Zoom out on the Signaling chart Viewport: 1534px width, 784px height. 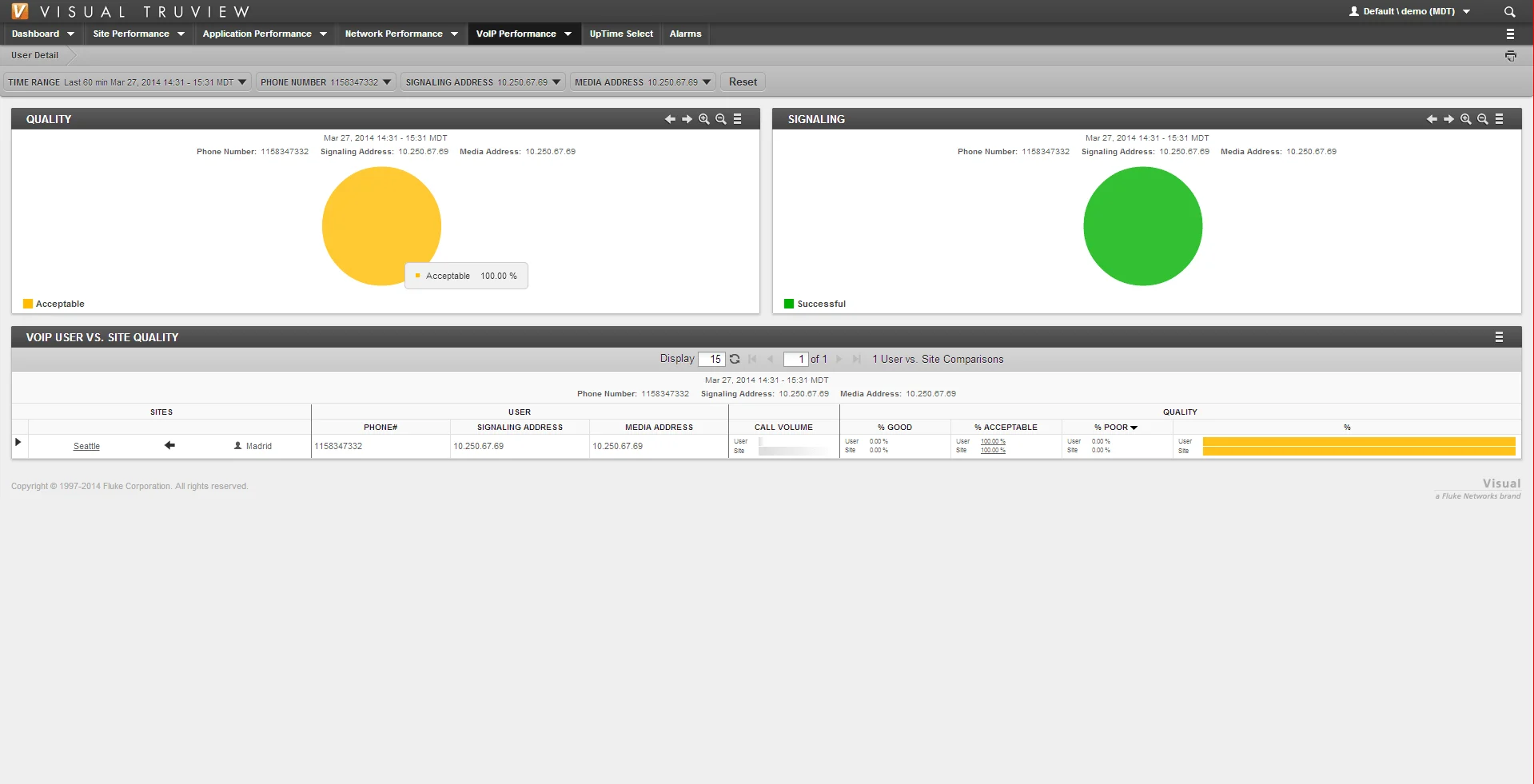click(1483, 119)
